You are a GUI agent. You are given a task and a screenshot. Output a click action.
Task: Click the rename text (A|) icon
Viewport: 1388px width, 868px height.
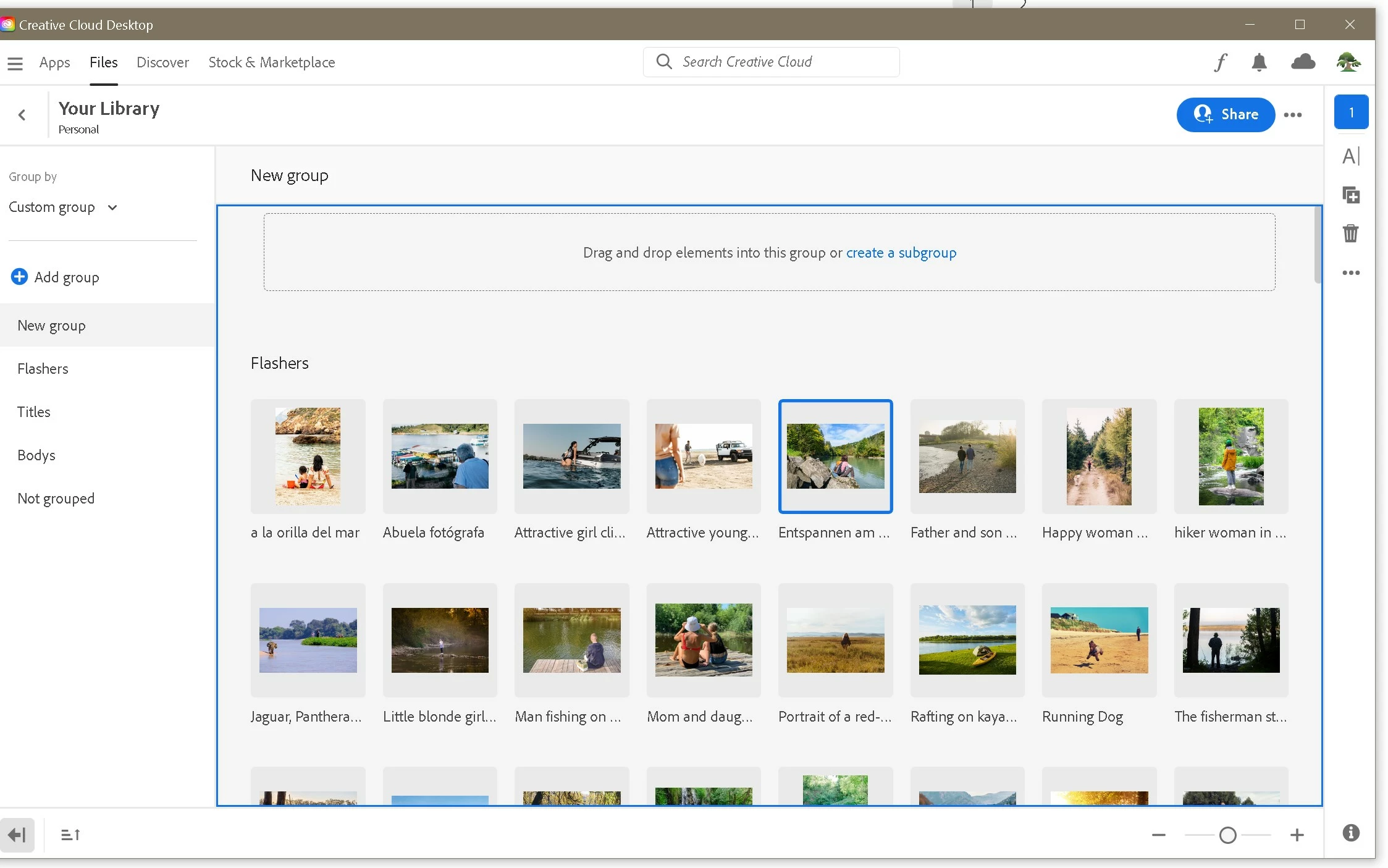(1351, 156)
